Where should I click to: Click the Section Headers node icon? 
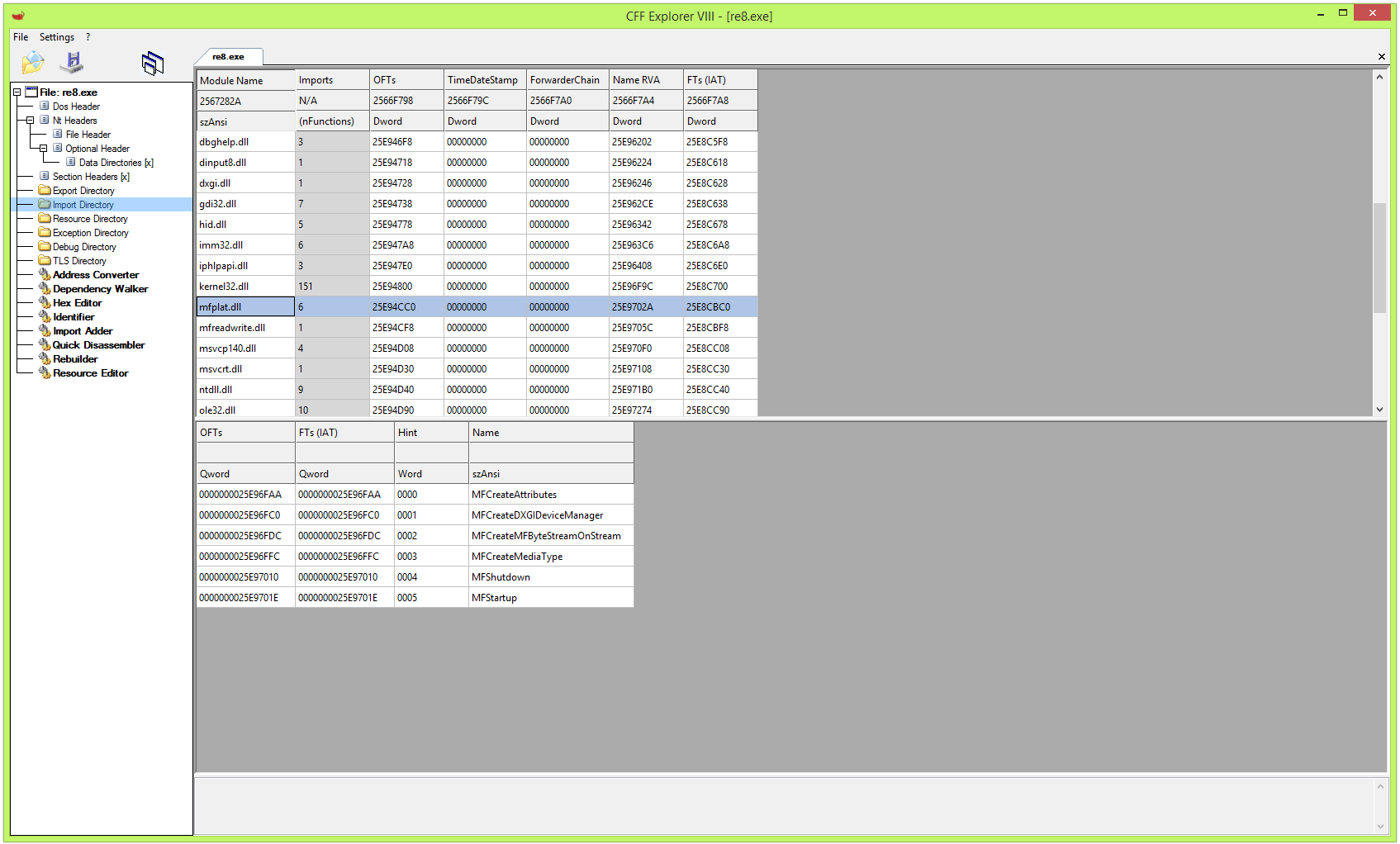pos(45,177)
